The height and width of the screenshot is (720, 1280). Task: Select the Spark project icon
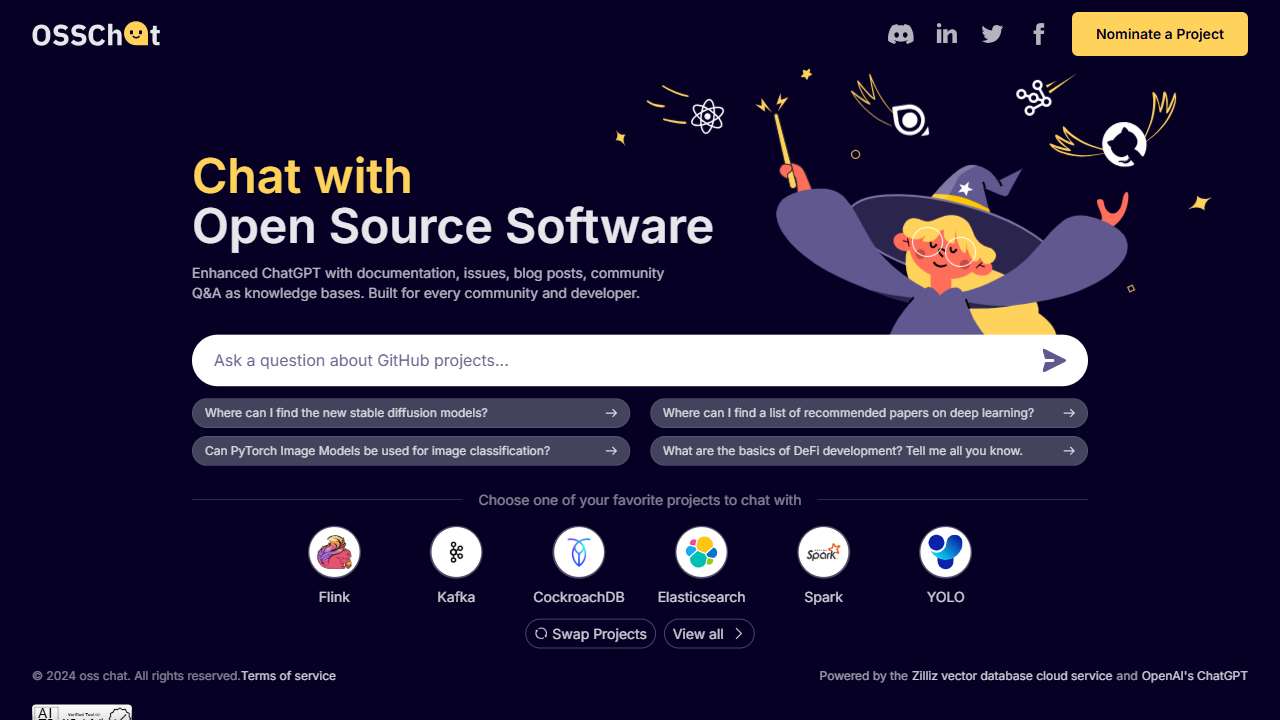click(x=823, y=552)
